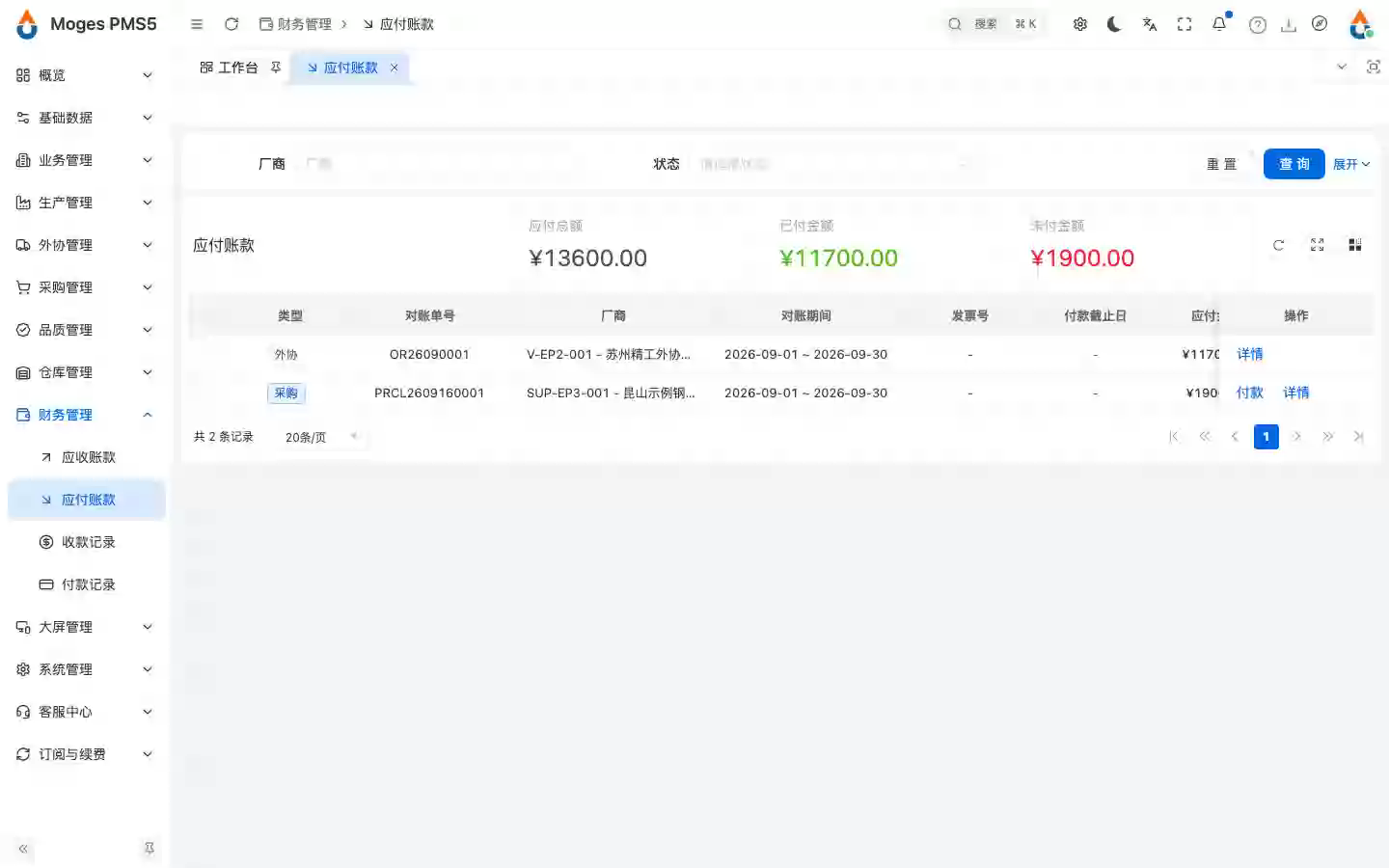Viewport: 1389px width, 868px height.
Task: Expand the 概览 sidebar menu
Action: point(85,75)
